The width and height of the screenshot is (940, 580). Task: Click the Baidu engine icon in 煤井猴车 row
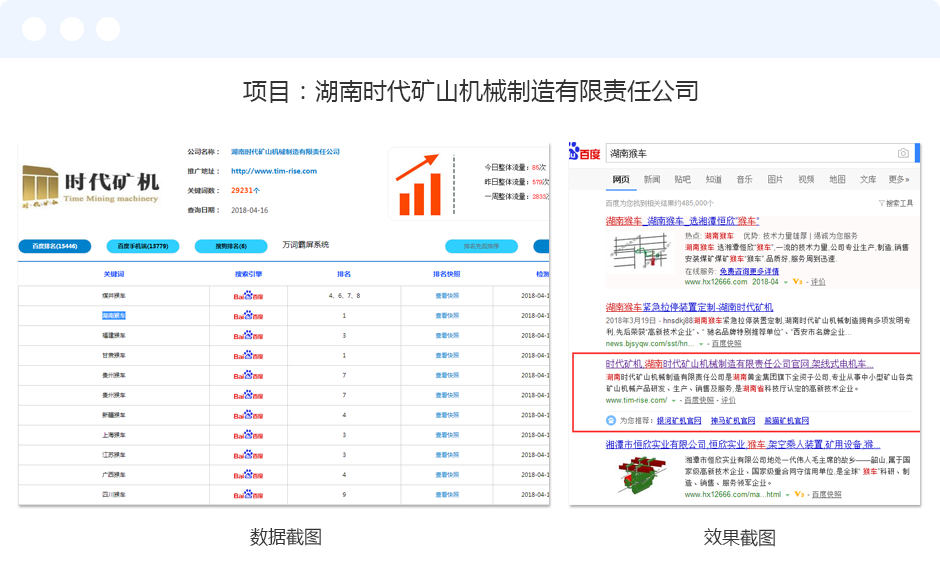tap(248, 296)
